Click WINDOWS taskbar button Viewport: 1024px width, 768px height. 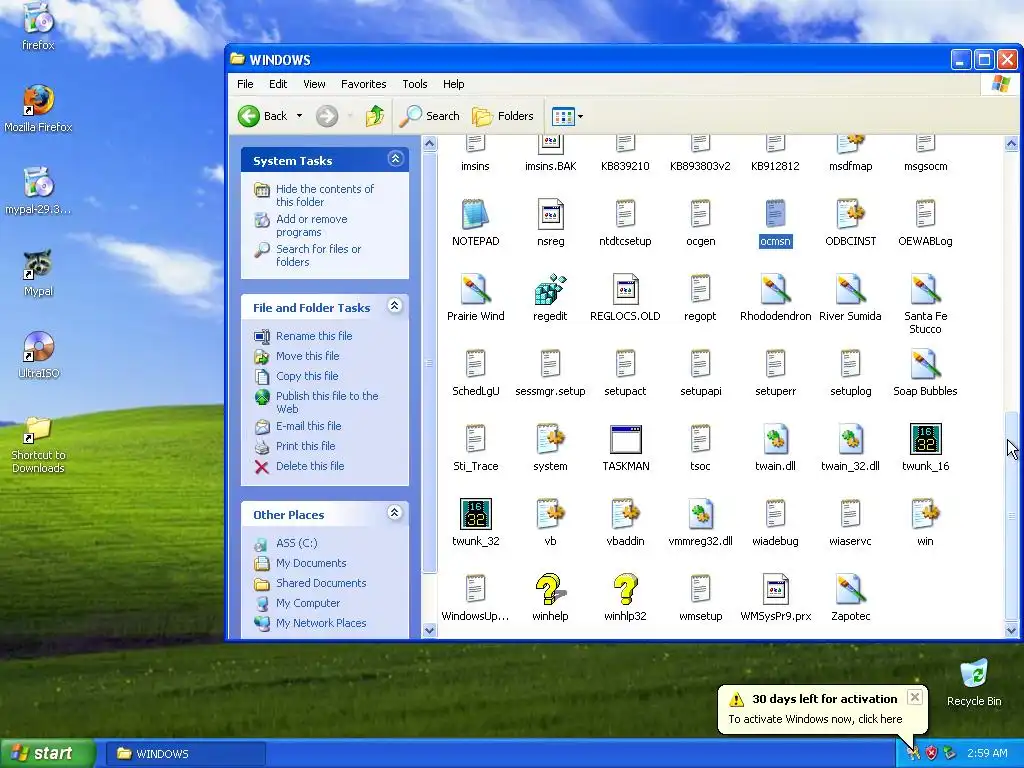pyautogui.click(x=185, y=754)
